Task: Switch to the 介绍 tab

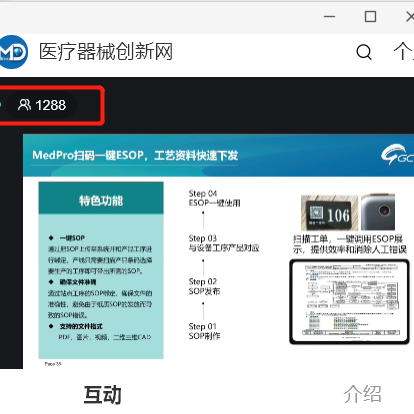Action: click(x=362, y=394)
